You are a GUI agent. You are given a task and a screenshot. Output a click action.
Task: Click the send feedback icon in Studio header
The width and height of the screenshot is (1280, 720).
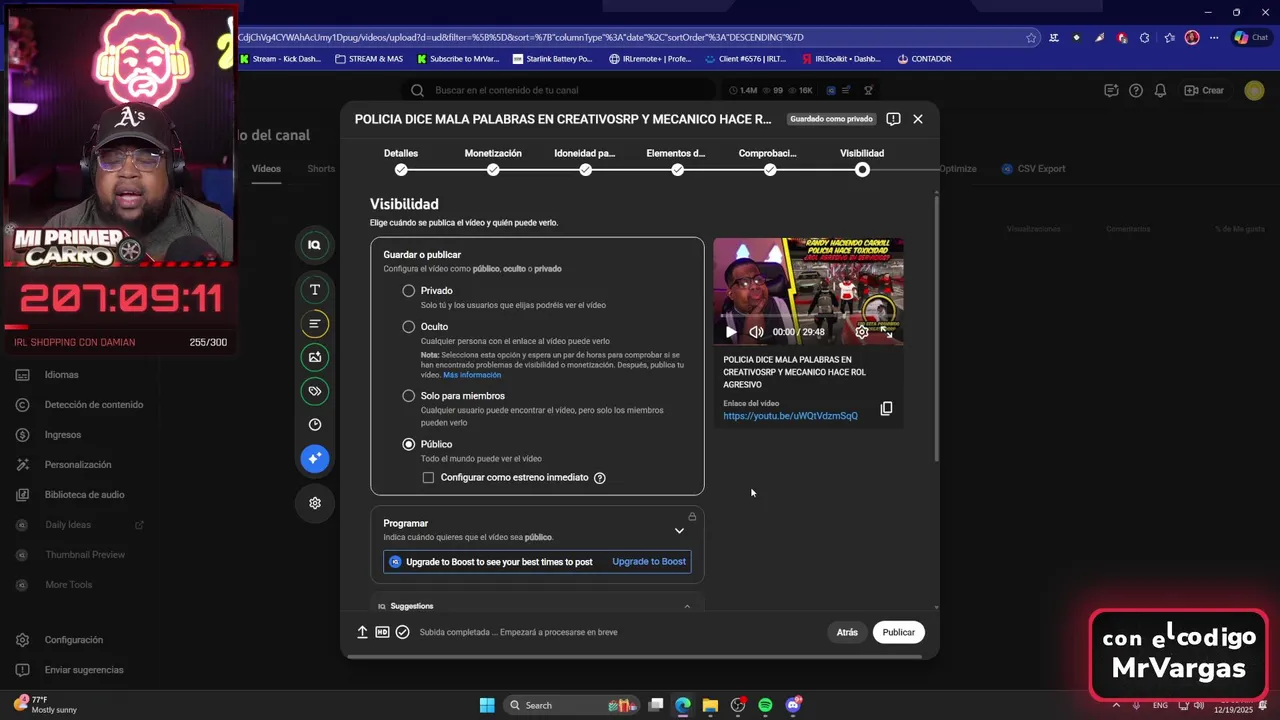pyautogui.click(x=1111, y=90)
